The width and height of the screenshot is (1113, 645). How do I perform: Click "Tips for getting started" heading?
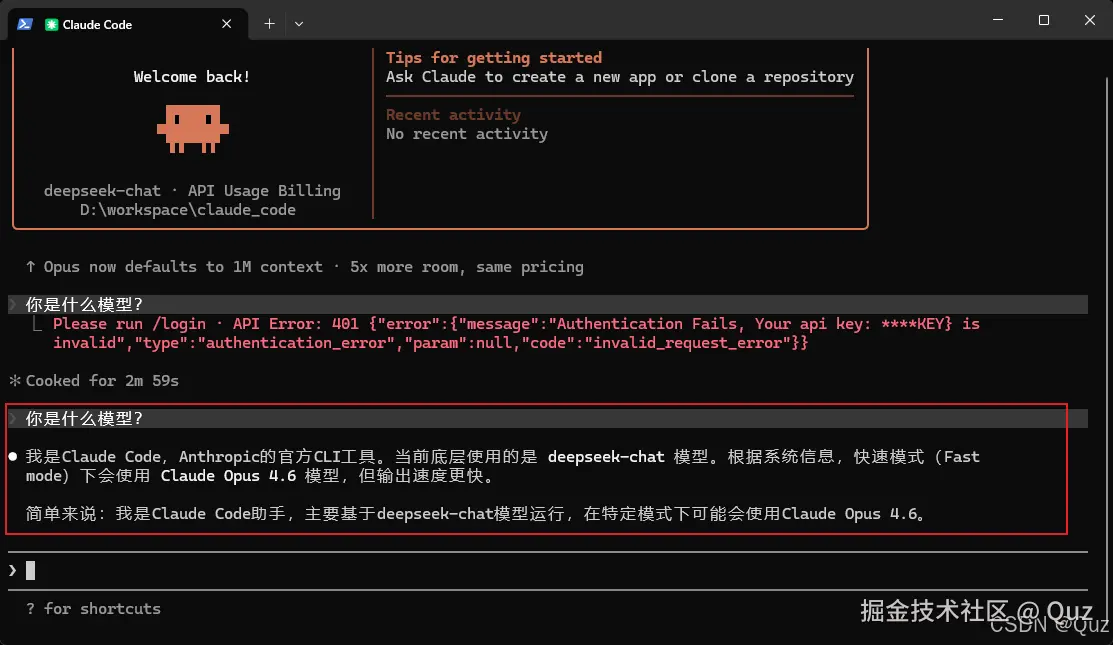coord(493,57)
